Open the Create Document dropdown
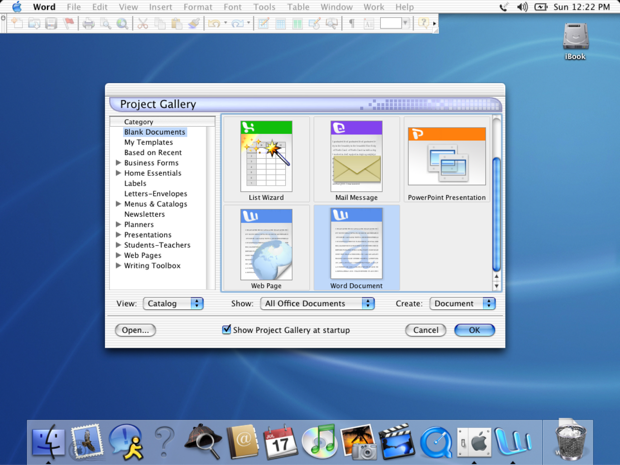This screenshot has width=620, height=465. click(x=462, y=303)
